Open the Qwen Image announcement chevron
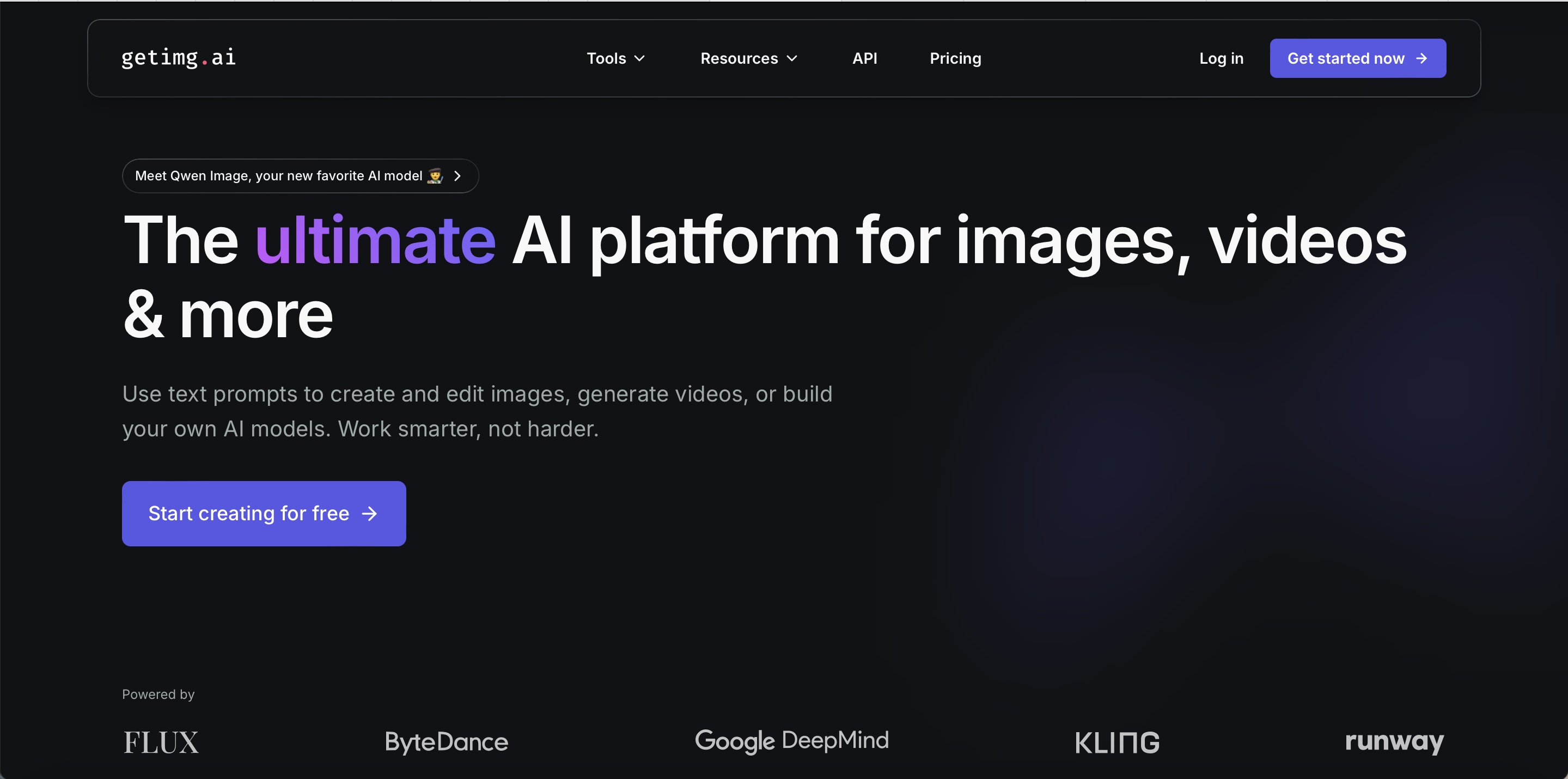The width and height of the screenshot is (1568, 779). click(457, 176)
